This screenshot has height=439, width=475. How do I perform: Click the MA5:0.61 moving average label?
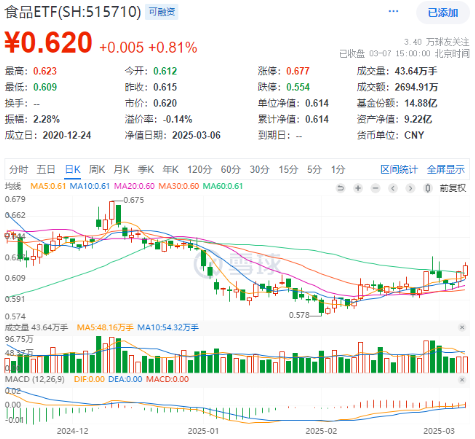(48, 186)
